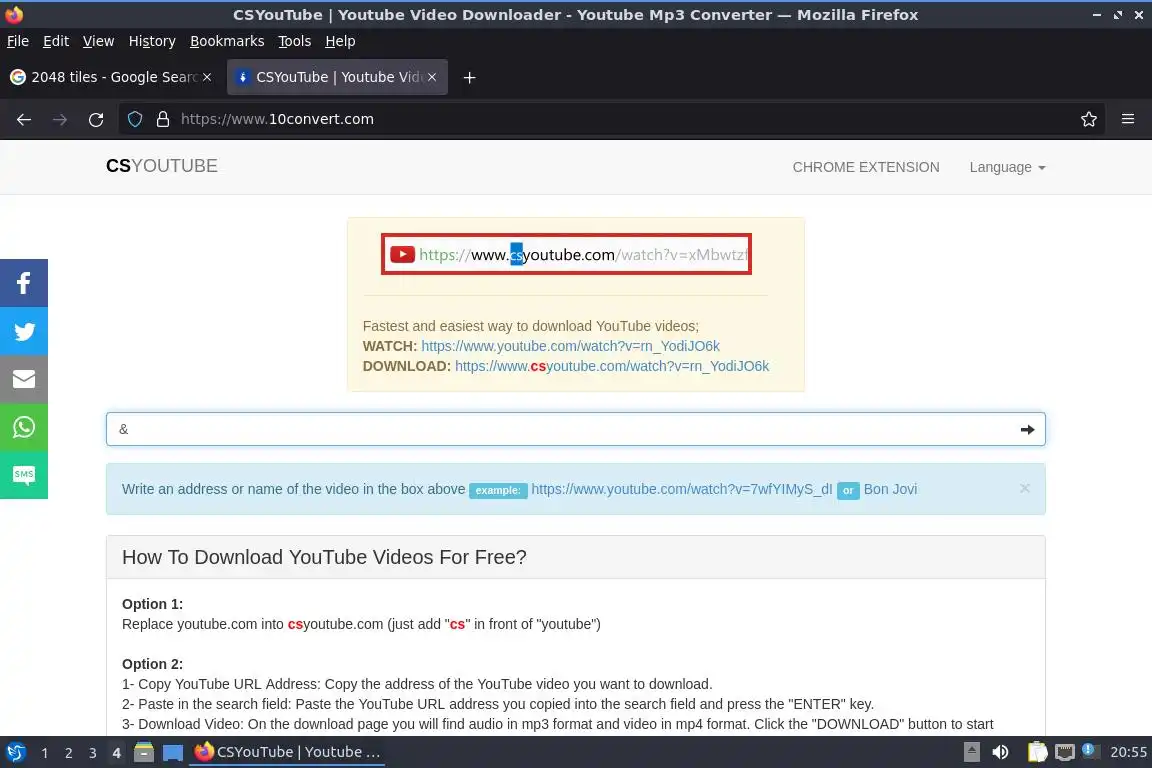Screen dimensions: 1152x768
Task: Switch to workspace 4
Action: 116,753
